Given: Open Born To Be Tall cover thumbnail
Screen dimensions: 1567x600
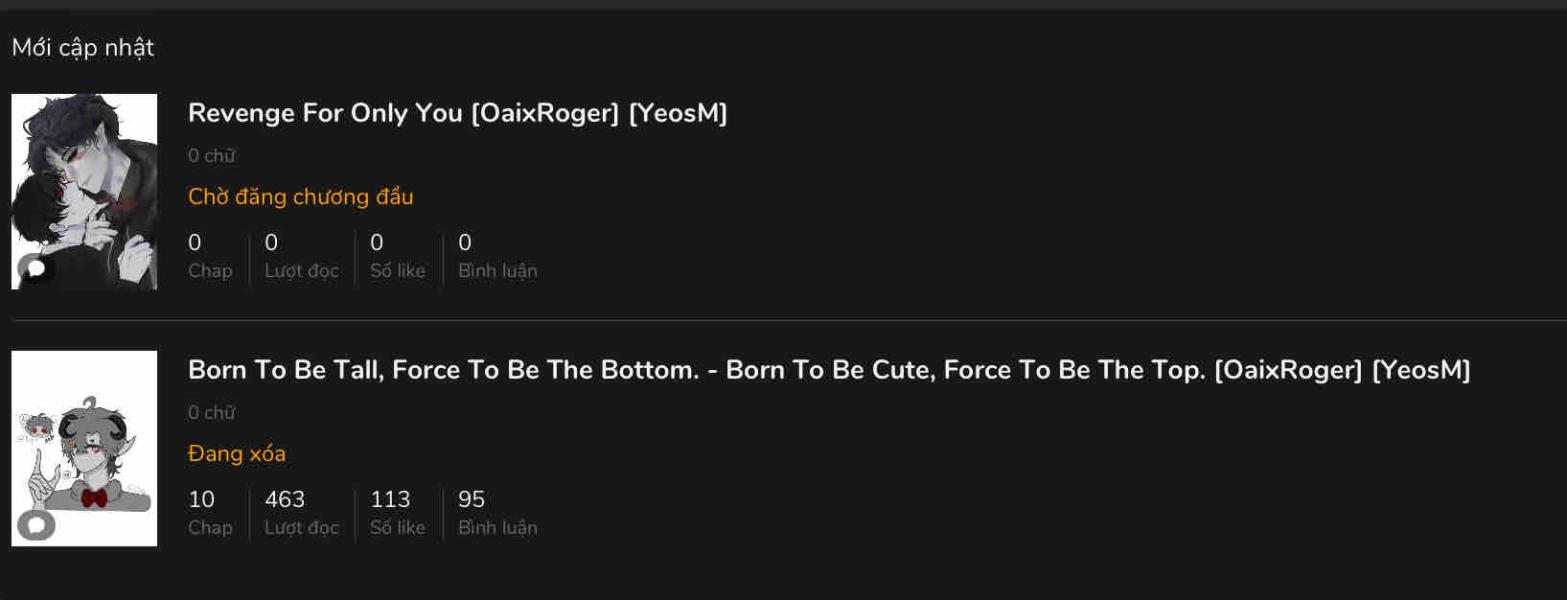Looking at the screenshot, I should [x=84, y=440].
